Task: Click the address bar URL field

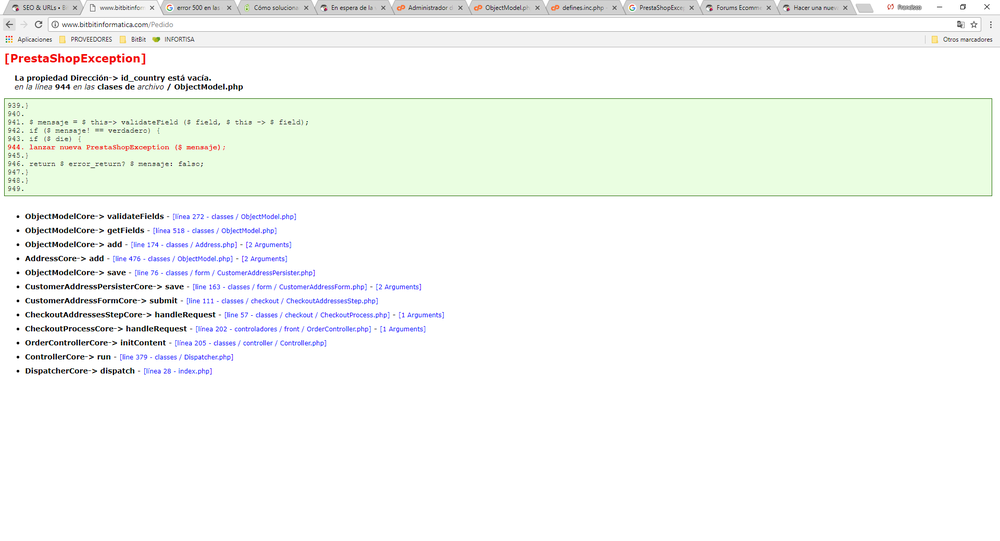Action: 497,24
